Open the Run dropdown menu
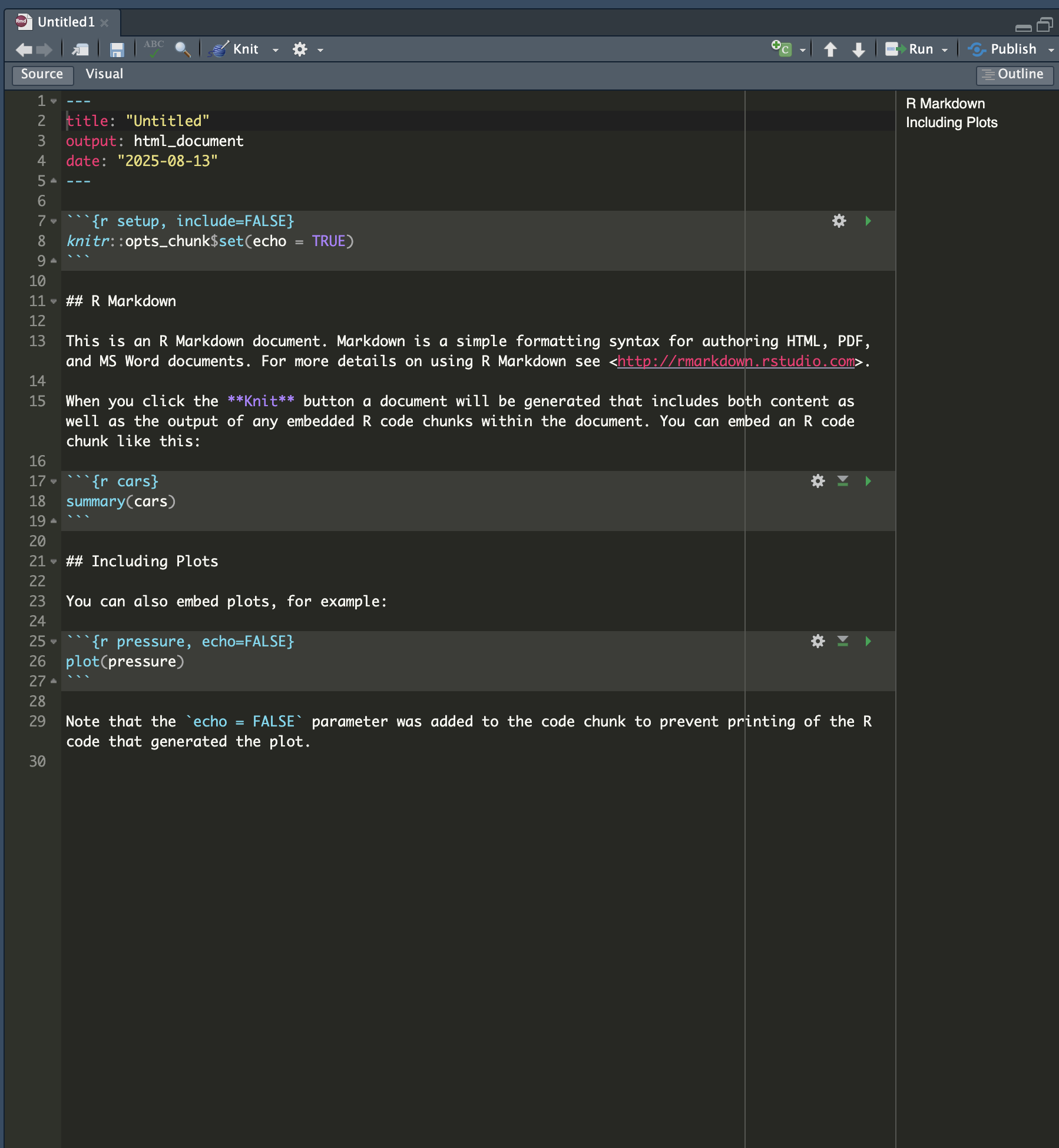1059x1148 pixels. [945, 50]
